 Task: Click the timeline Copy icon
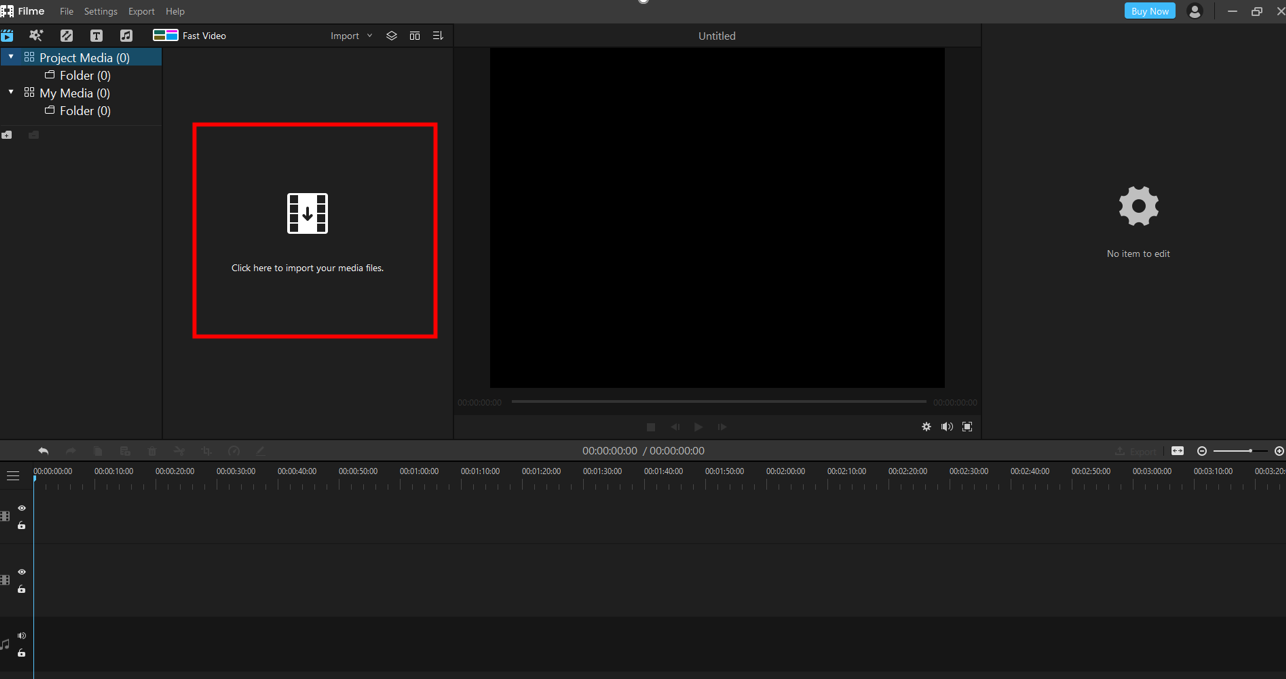98,451
